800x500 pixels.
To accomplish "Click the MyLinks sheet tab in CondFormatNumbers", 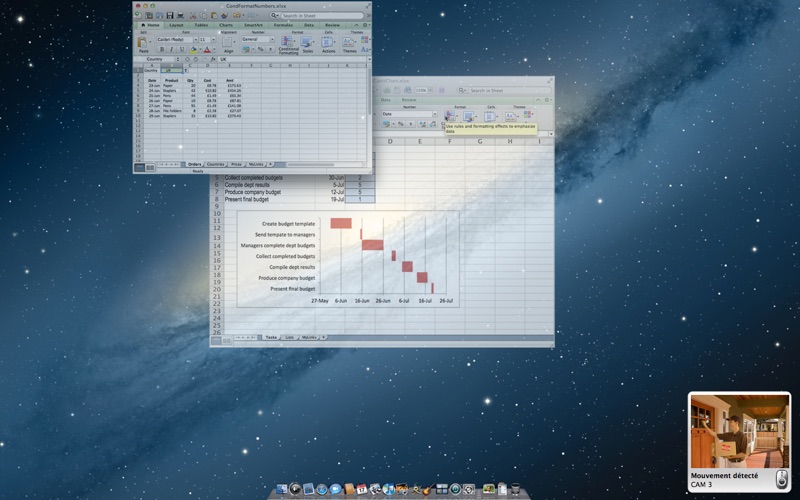I will tap(256, 164).
